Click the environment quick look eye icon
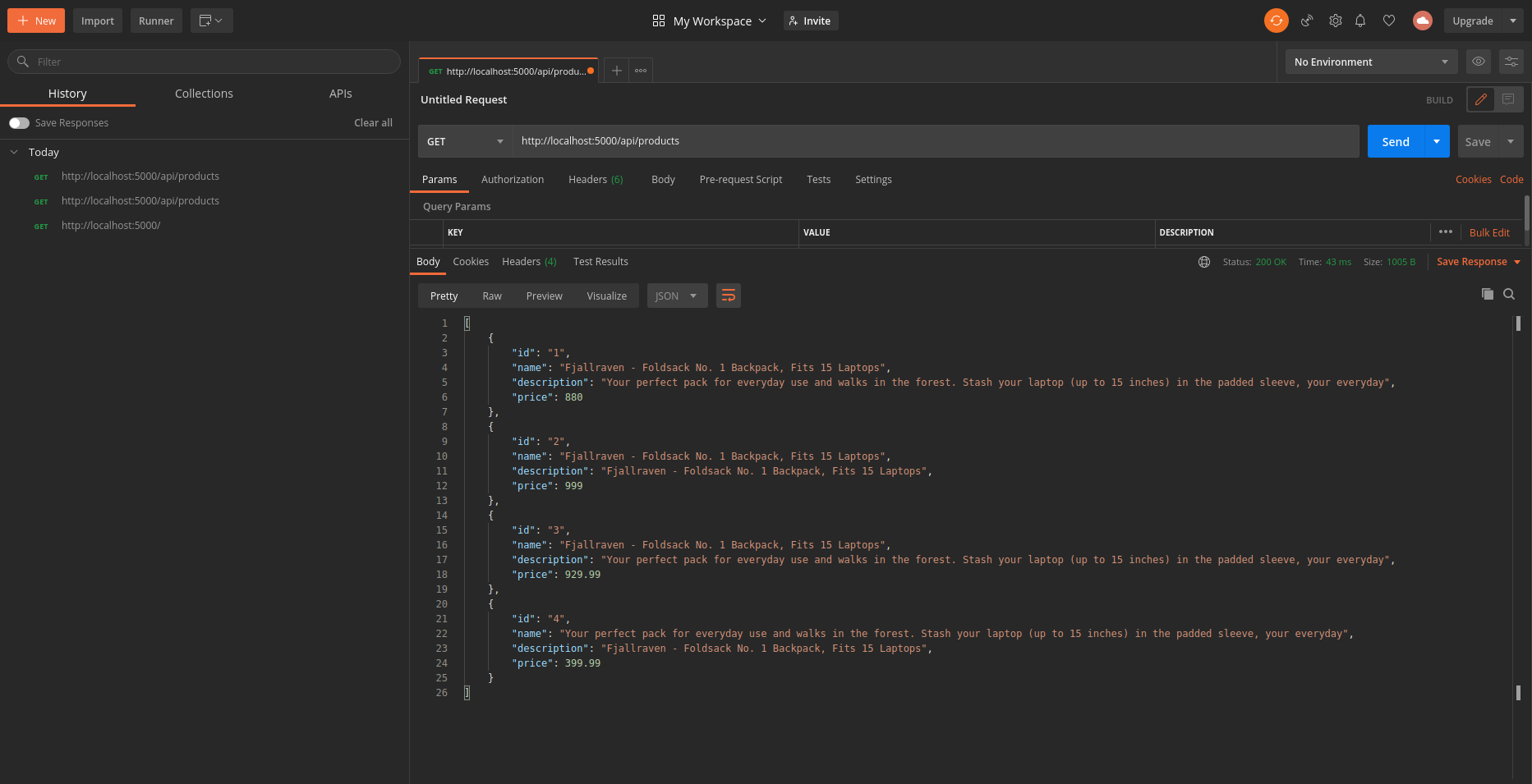The image size is (1532, 784). [1479, 62]
